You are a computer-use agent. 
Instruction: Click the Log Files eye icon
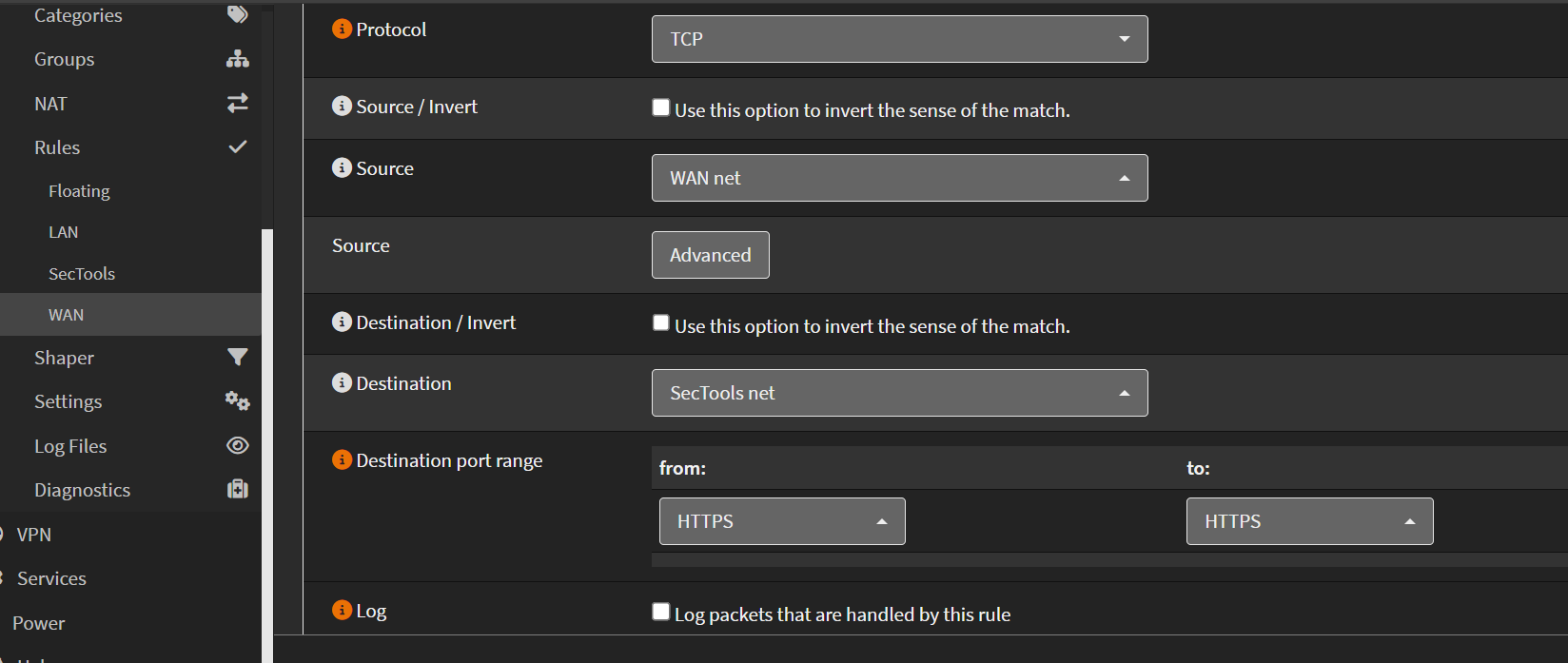pyautogui.click(x=238, y=446)
